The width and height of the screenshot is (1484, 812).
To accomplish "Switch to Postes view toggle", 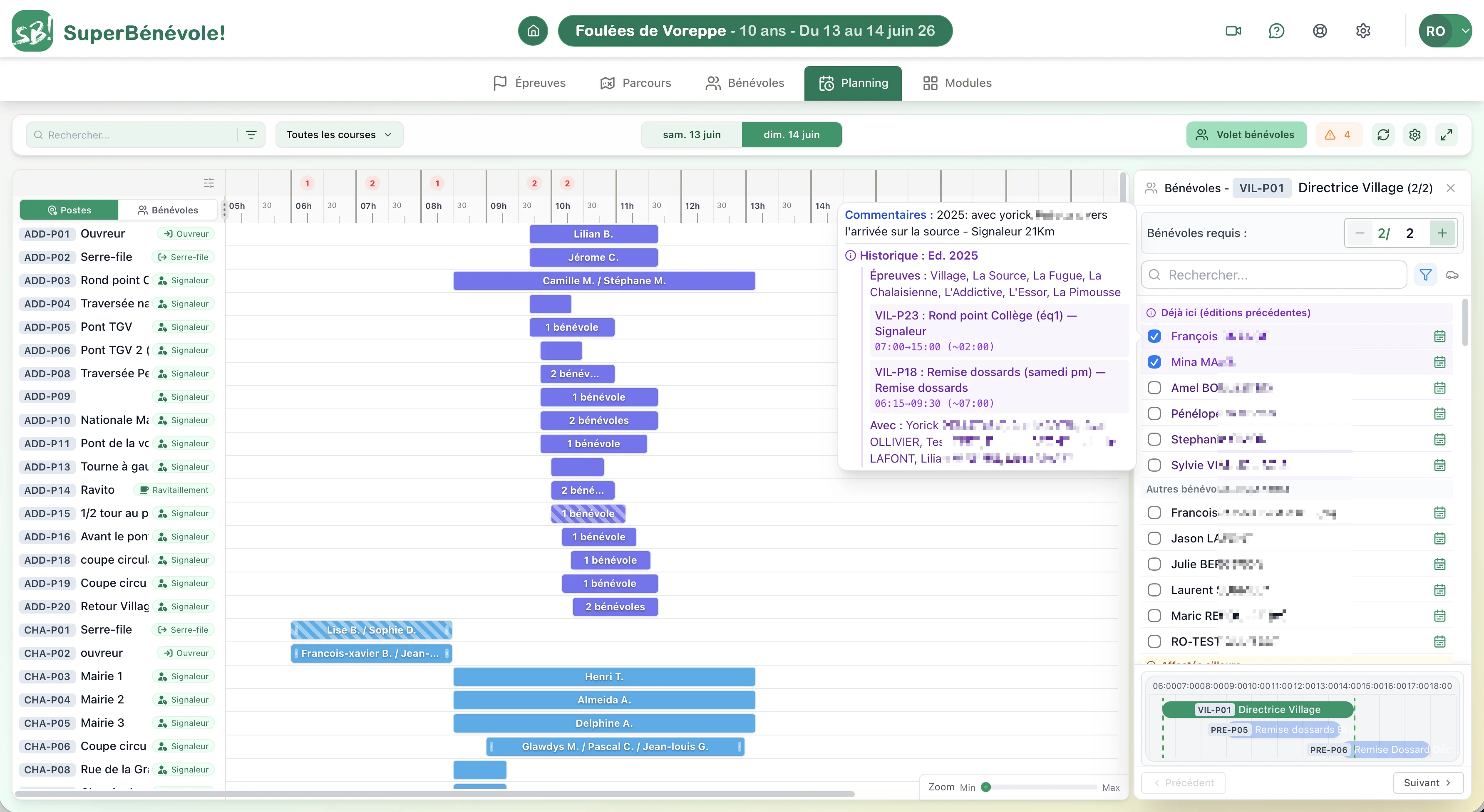I will click(69, 210).
